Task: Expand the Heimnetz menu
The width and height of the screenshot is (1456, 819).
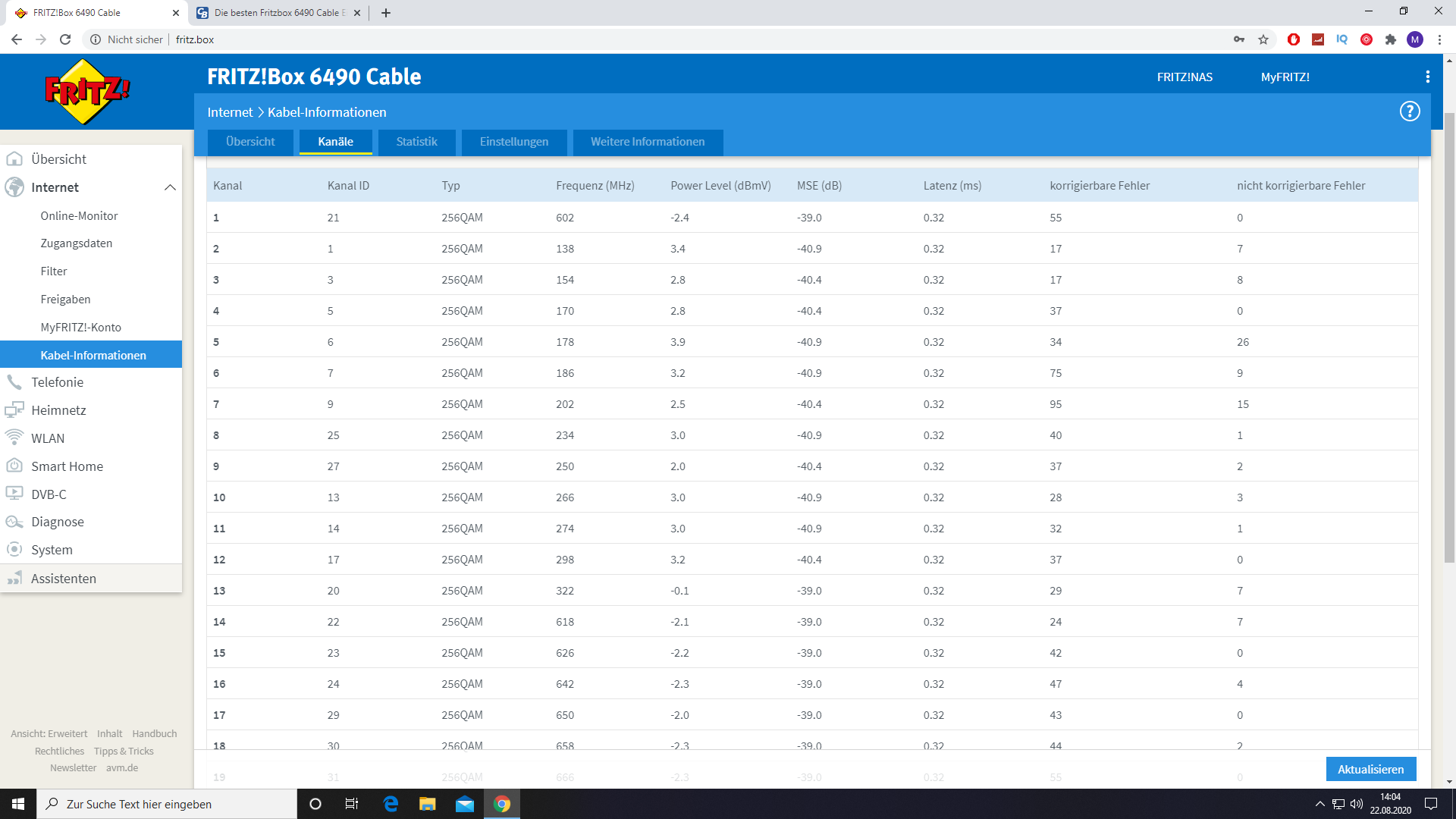Action: pyautogui.click(x=58, y=410)
